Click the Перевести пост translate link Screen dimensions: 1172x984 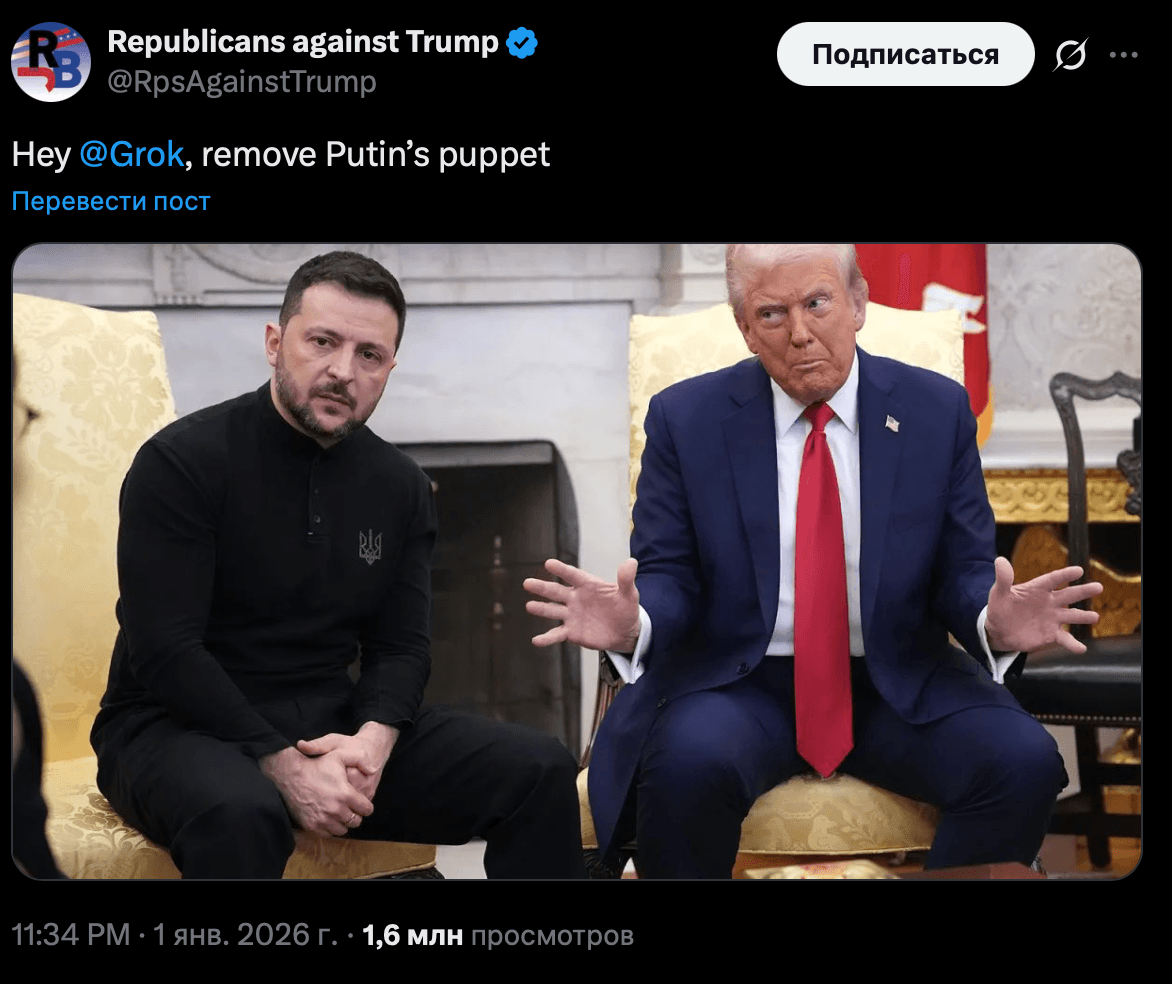pos(111,201)
